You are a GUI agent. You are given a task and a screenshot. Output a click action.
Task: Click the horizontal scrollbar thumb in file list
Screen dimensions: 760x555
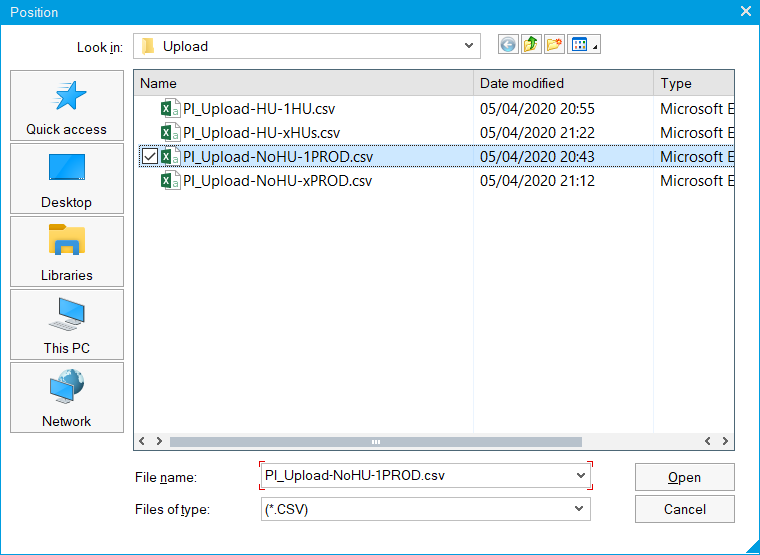(376, 442)
